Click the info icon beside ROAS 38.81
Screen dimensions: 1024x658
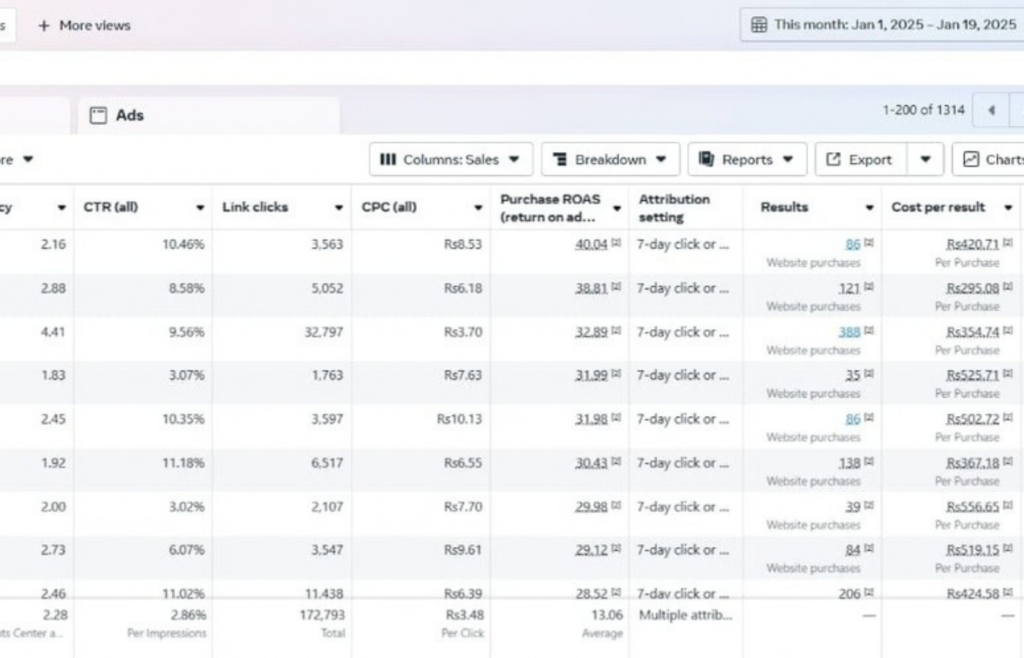tap(616, 287)
